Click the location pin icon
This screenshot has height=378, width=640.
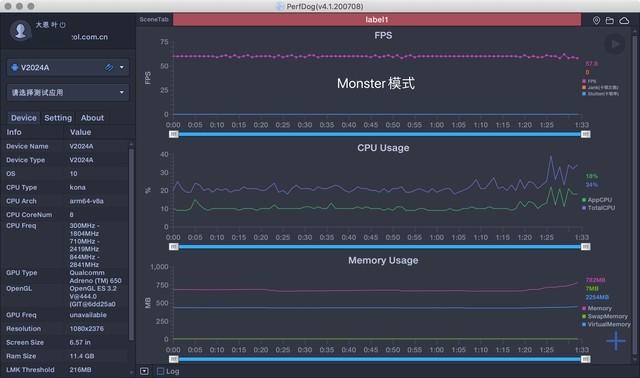coord(596,20)
